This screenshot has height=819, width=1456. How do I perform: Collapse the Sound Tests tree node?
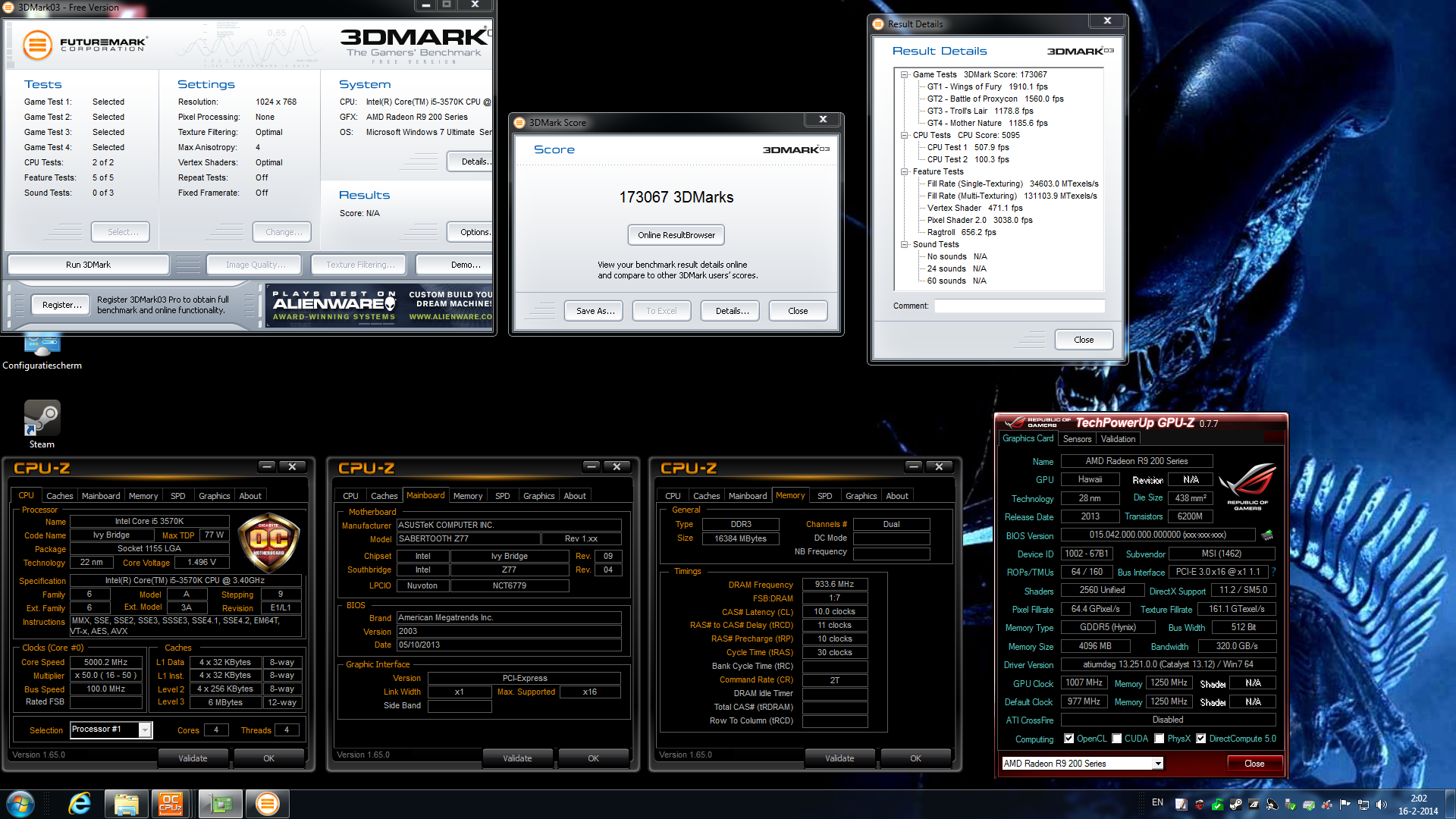(x=904, y=244)
